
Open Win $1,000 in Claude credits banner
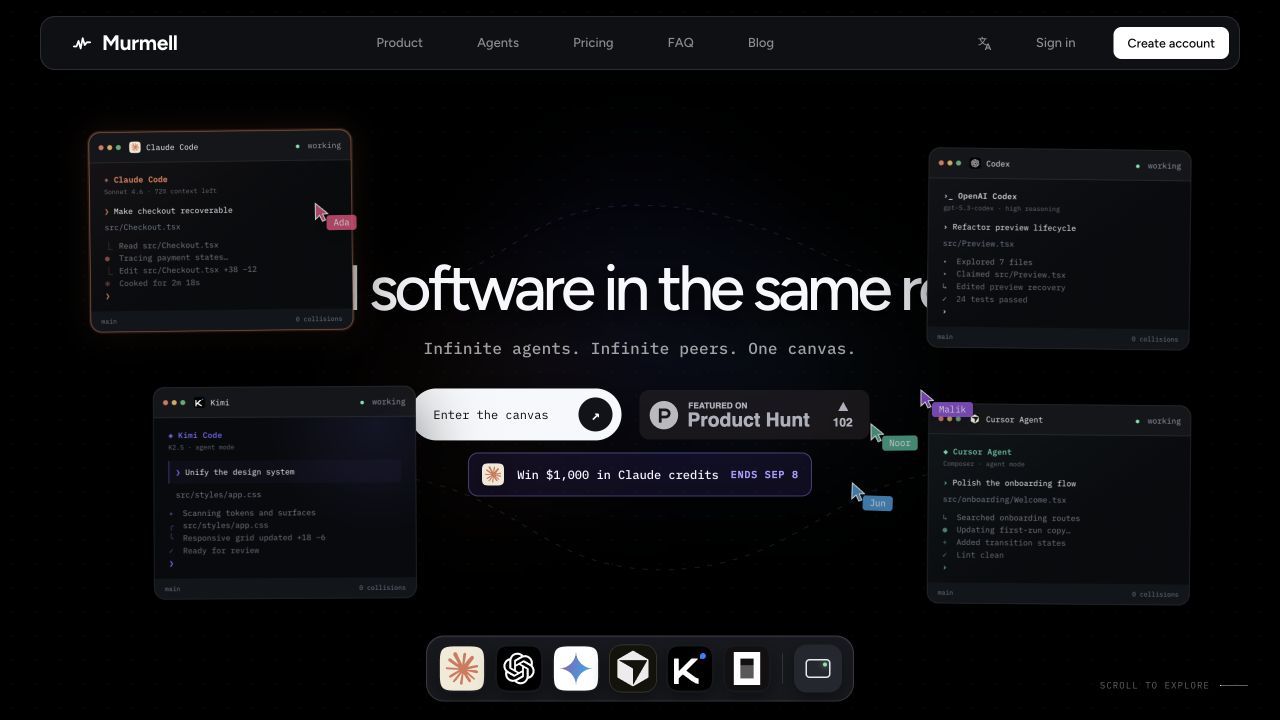pos(640,474)
